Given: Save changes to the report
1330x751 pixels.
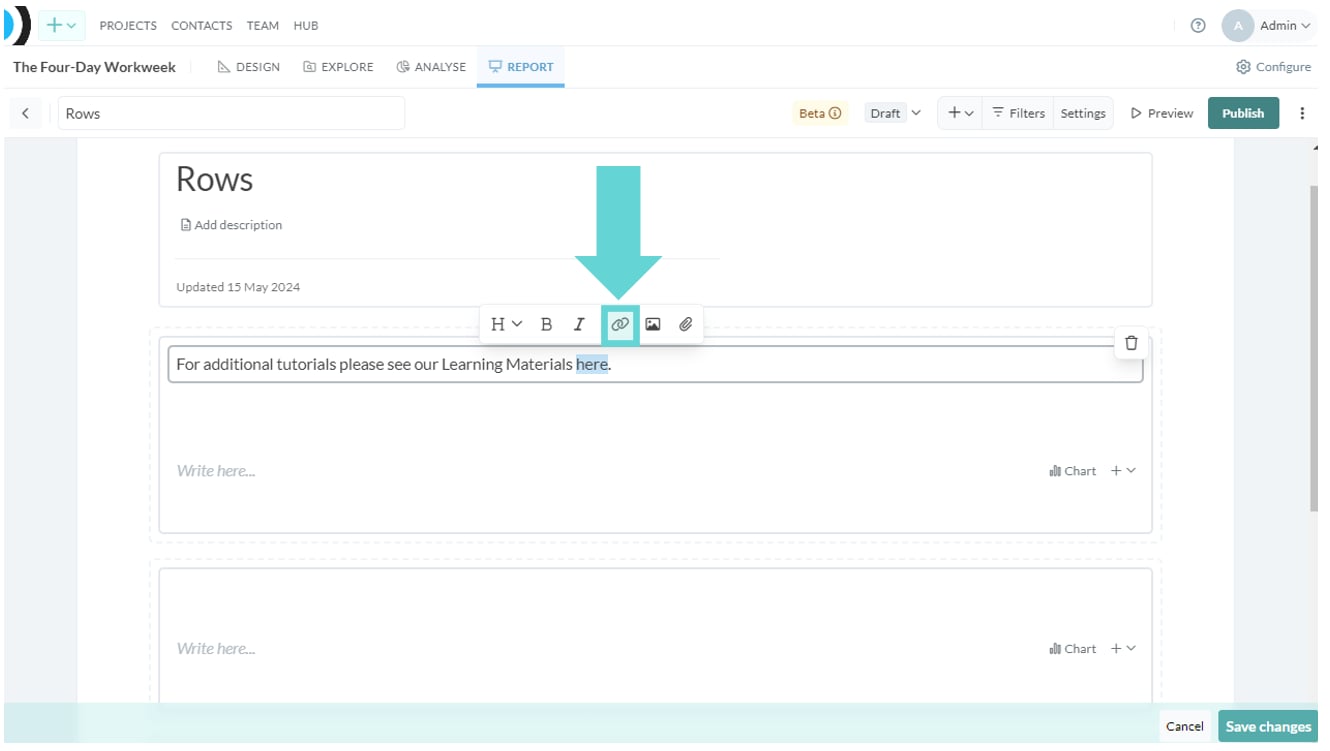Looking at the screenshot, I should click(1268, 727).
